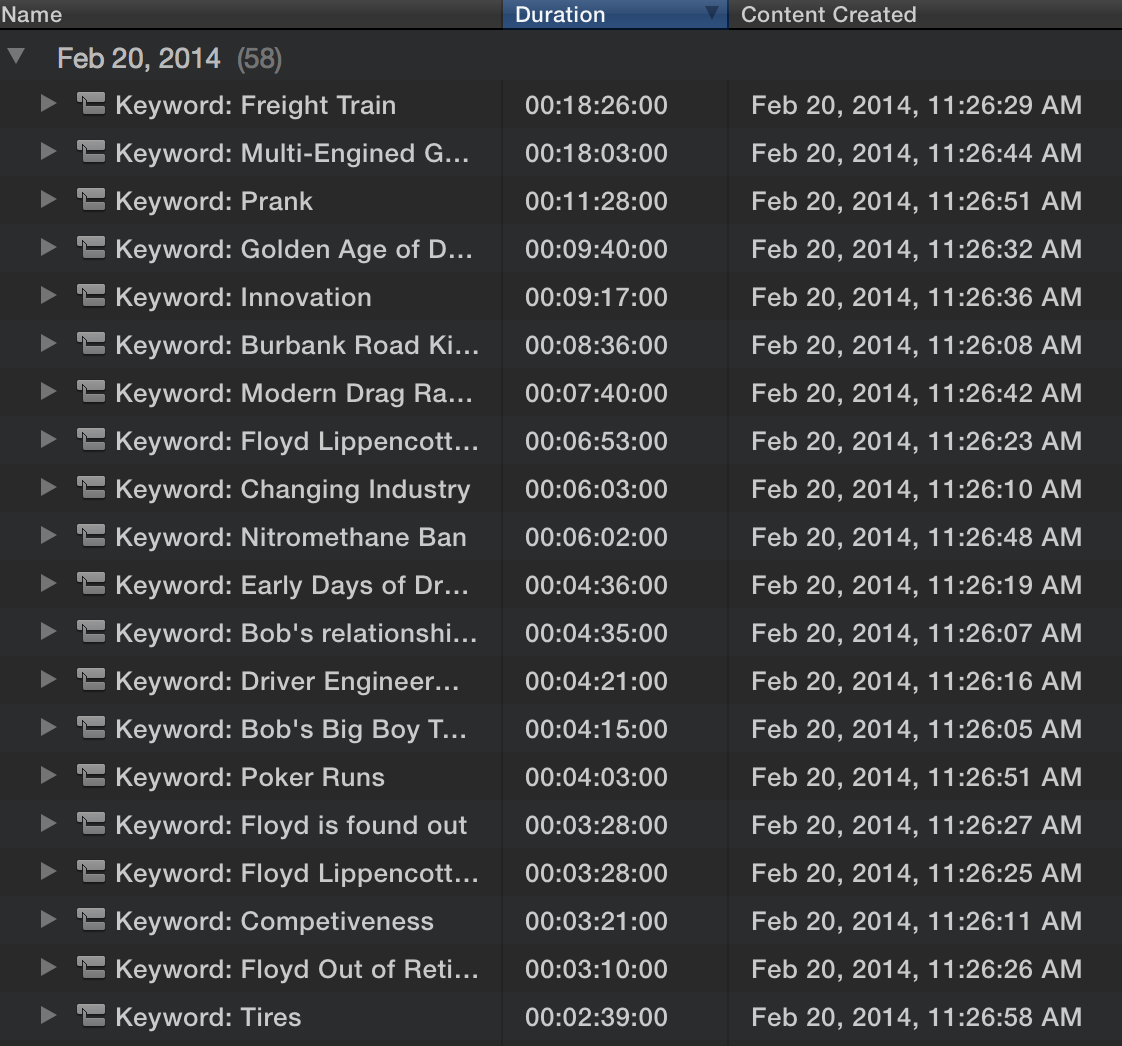The image size is (1122, 1046).
Task: Expand the Innovation keyword row
Action: [x=49, y=295]
